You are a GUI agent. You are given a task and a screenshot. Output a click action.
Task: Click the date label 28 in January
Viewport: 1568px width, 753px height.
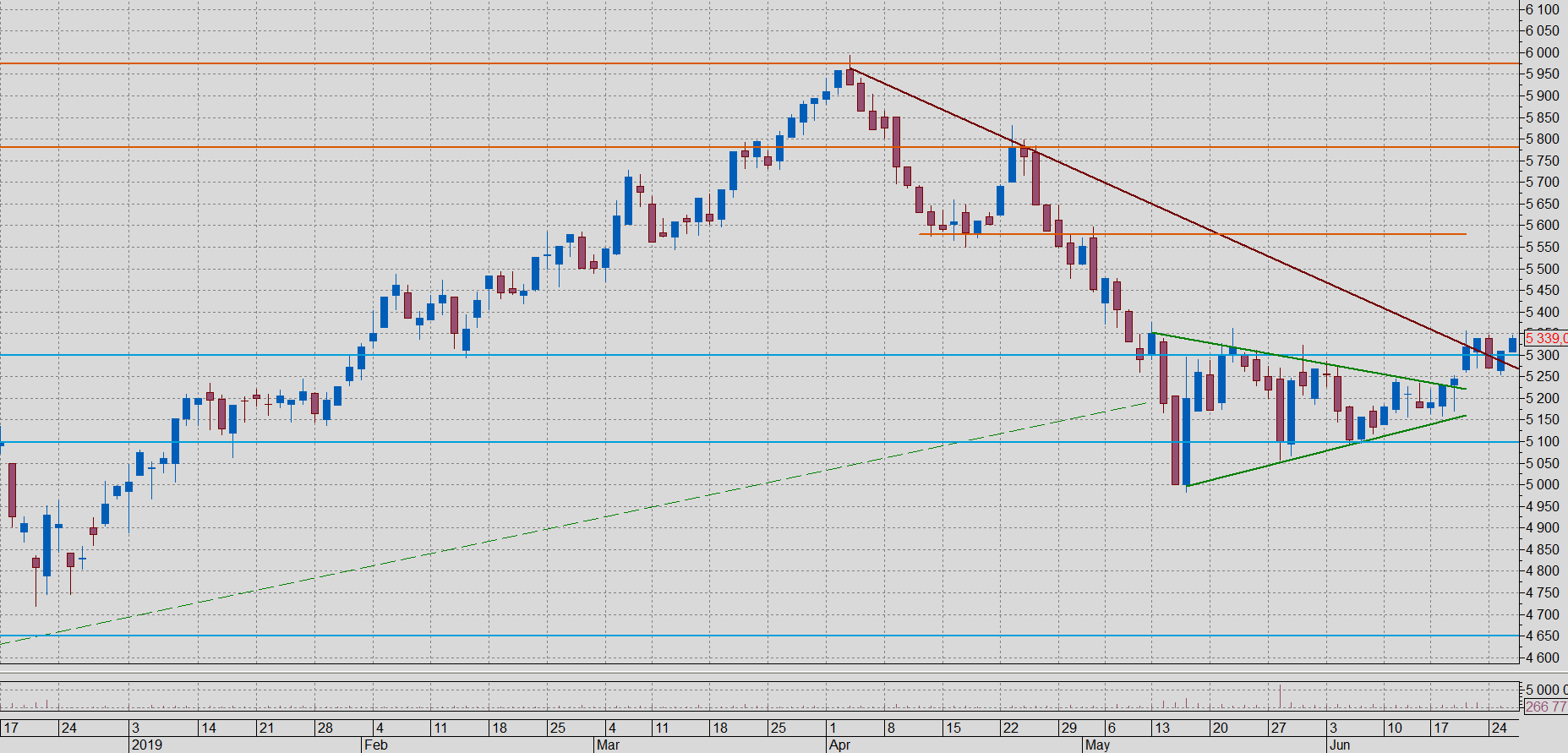tap(325, 728)
